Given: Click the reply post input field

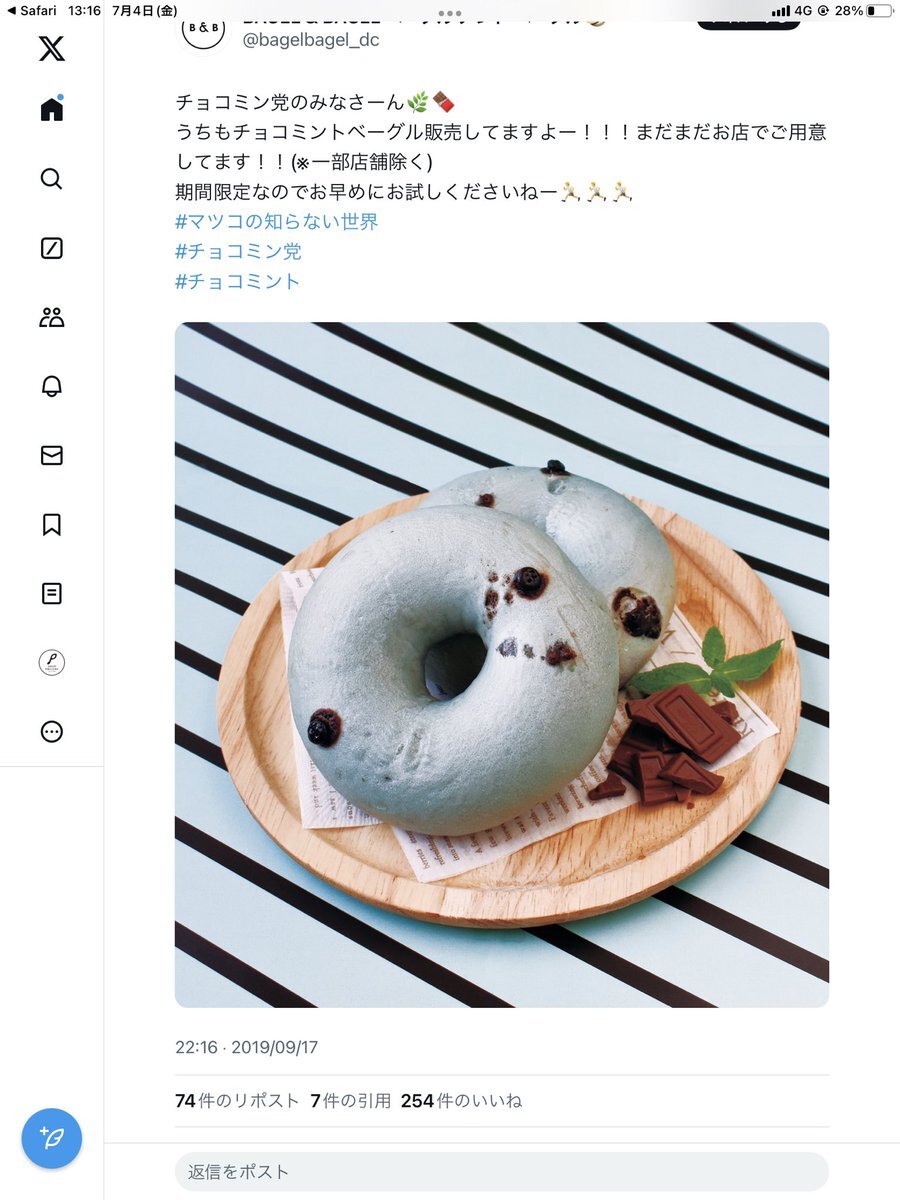Looking at the screenshot, I should click(502, 1172).
